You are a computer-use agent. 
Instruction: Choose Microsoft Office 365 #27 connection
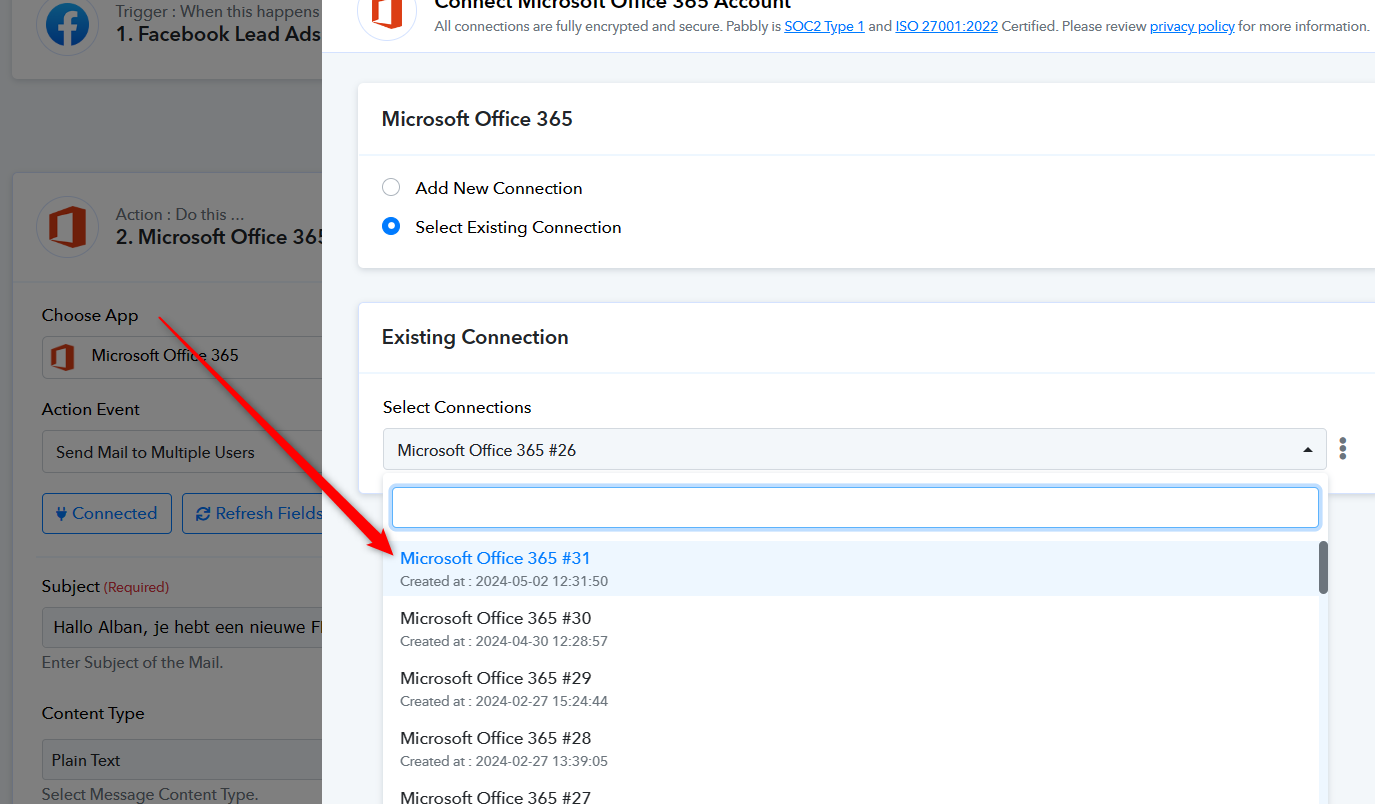(851, 793)
